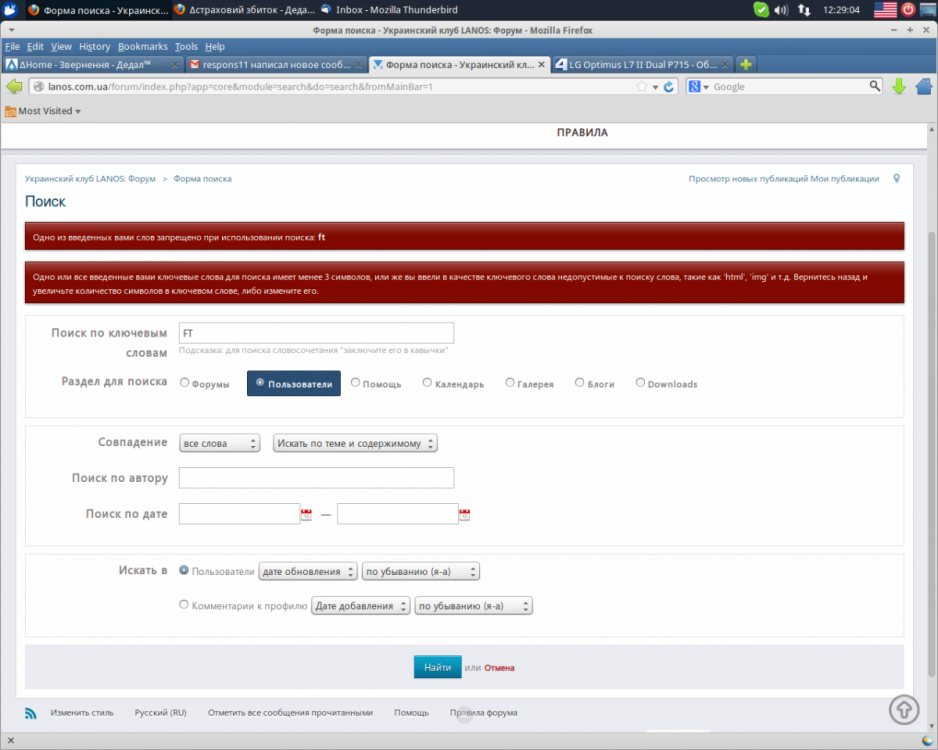Open the end date calendar picker
Image resolution: width=938 pixels, height=750 pixels.
(x=464, y=515)
